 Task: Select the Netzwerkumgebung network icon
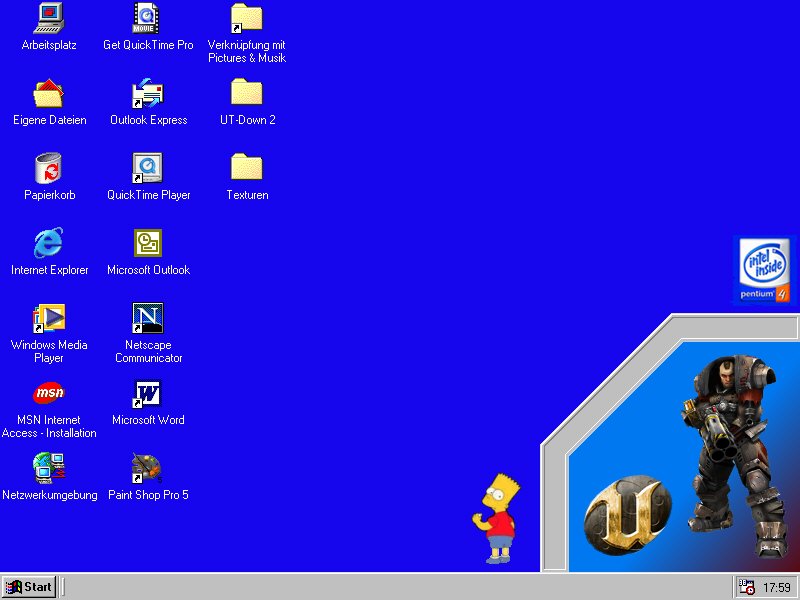coord(49,468)
